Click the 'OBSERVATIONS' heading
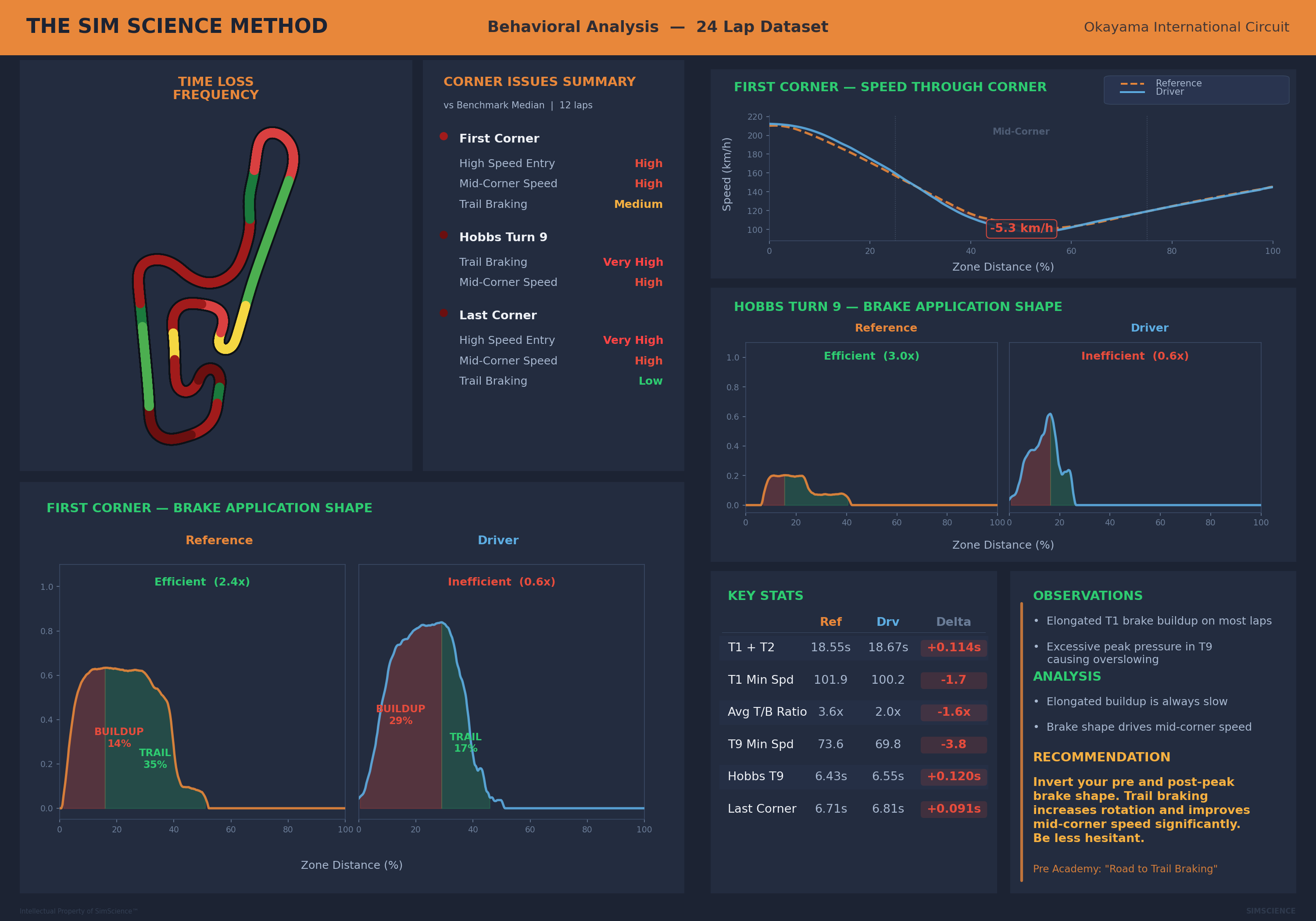 click(x=1087, y=596)
